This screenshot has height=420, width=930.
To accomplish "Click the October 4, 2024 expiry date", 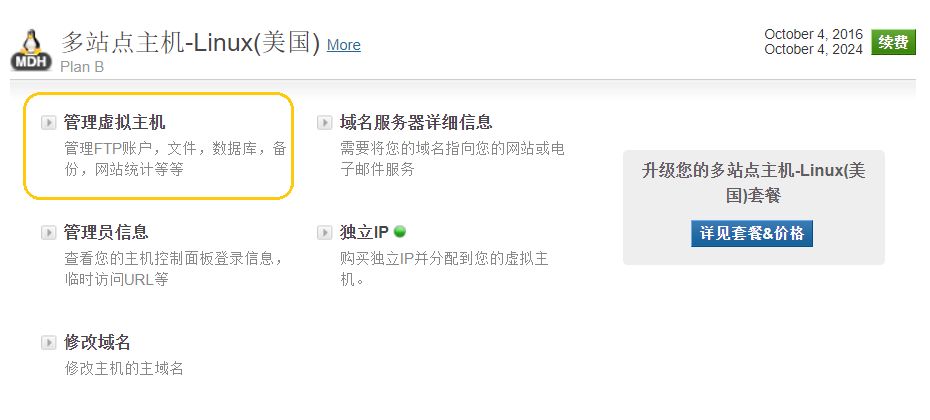I will (x=813, y=50).
